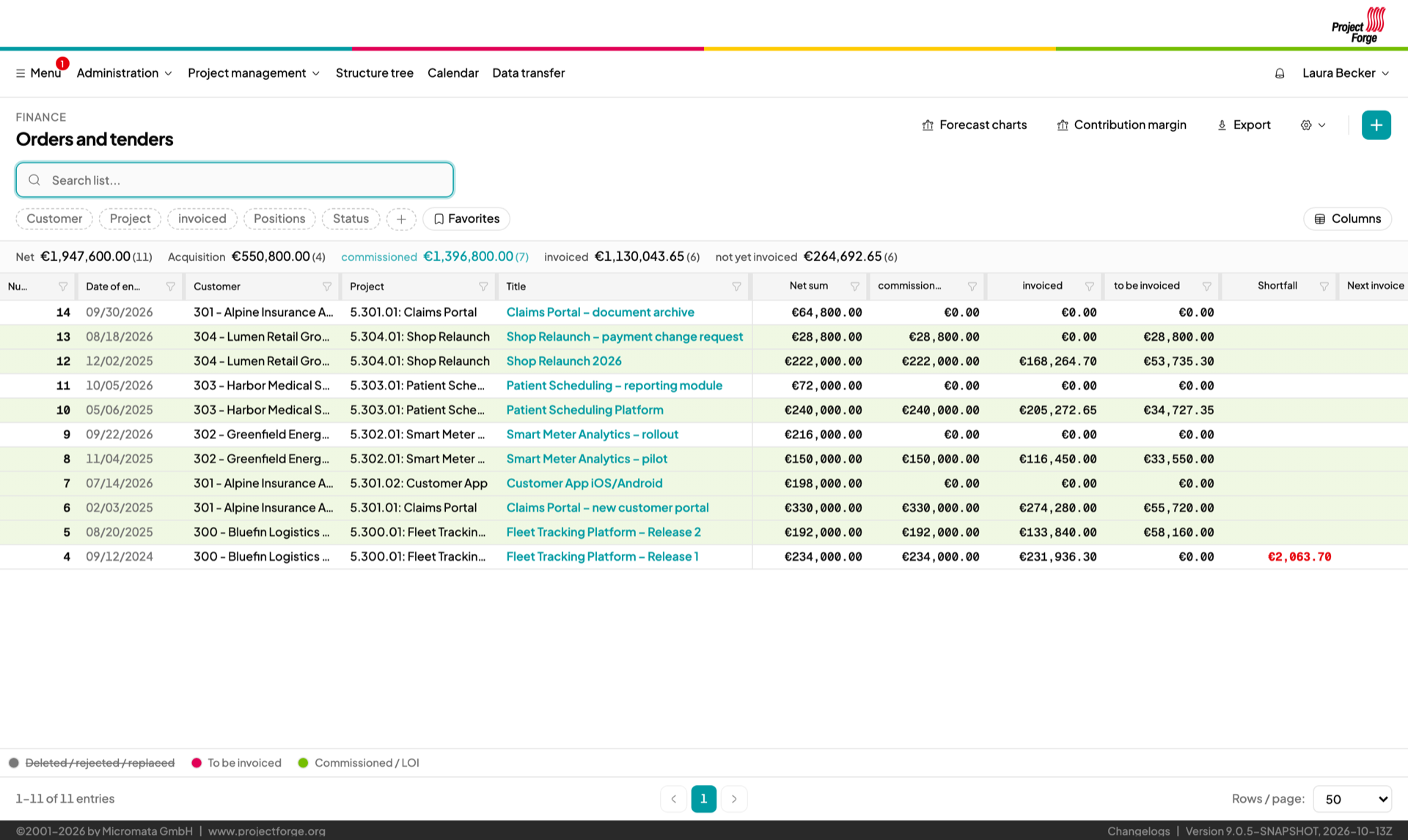Select page 1 in pagination
The height and width of the screenshot is (840, 1408).
pos(703,799)
